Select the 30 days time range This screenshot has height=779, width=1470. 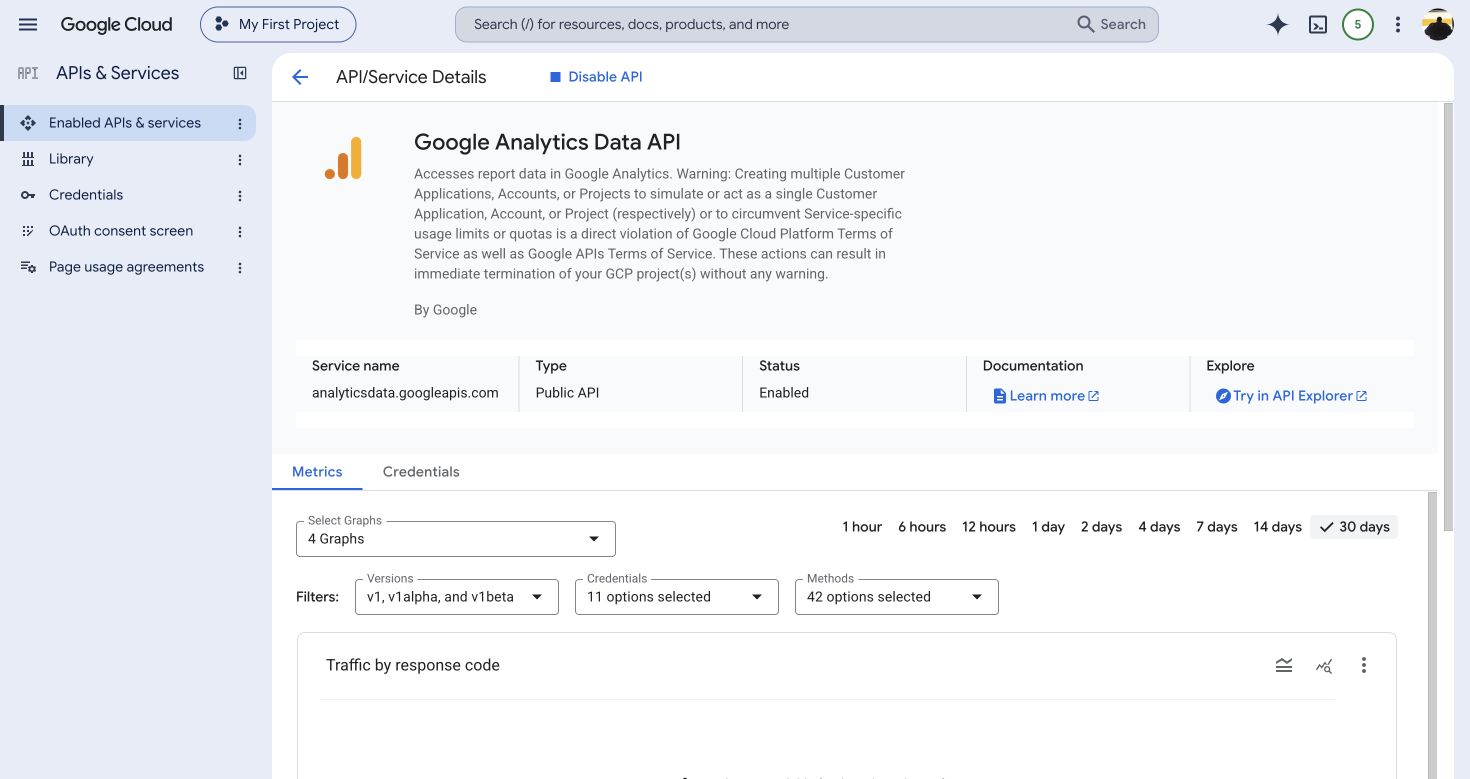(1355, 527)
